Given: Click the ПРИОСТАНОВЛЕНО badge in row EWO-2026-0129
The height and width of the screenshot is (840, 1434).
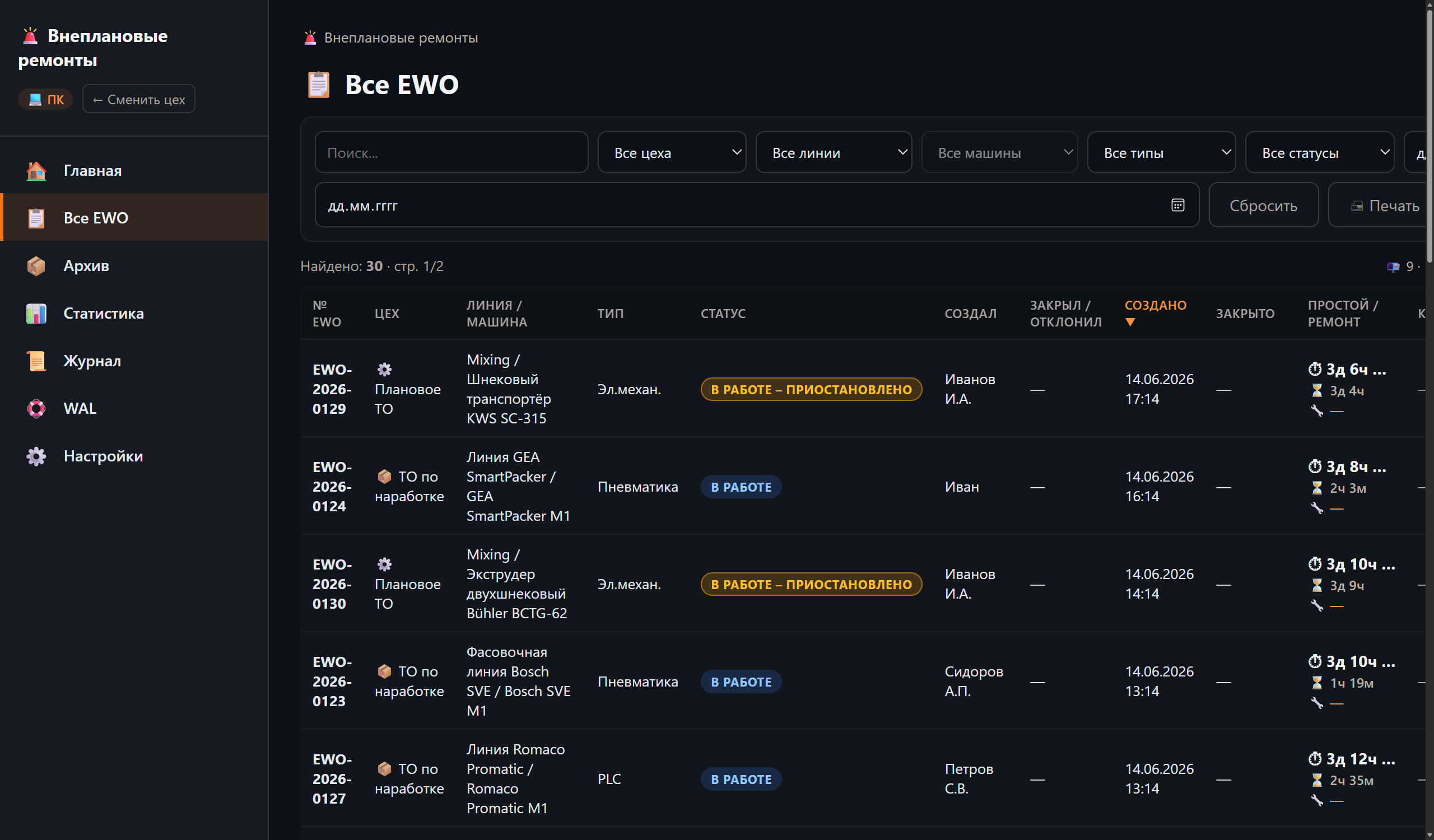Looking at the screenshot, I should [x=811, y=390].
